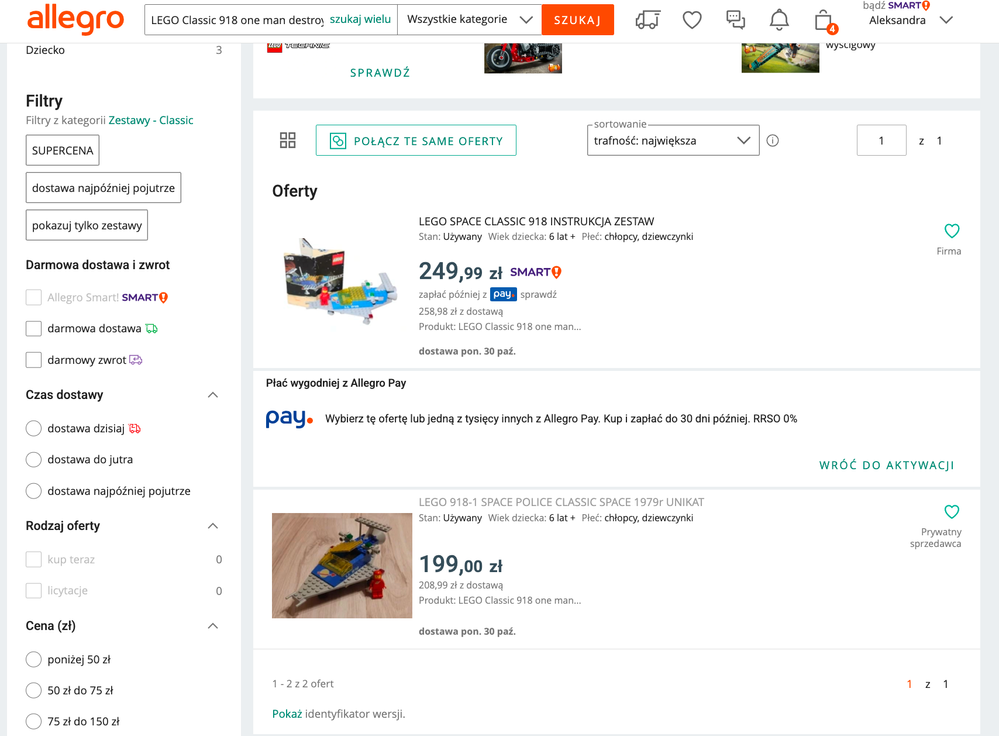
Task: Select dostawa do jutra radio button
Action: [34, 459]
